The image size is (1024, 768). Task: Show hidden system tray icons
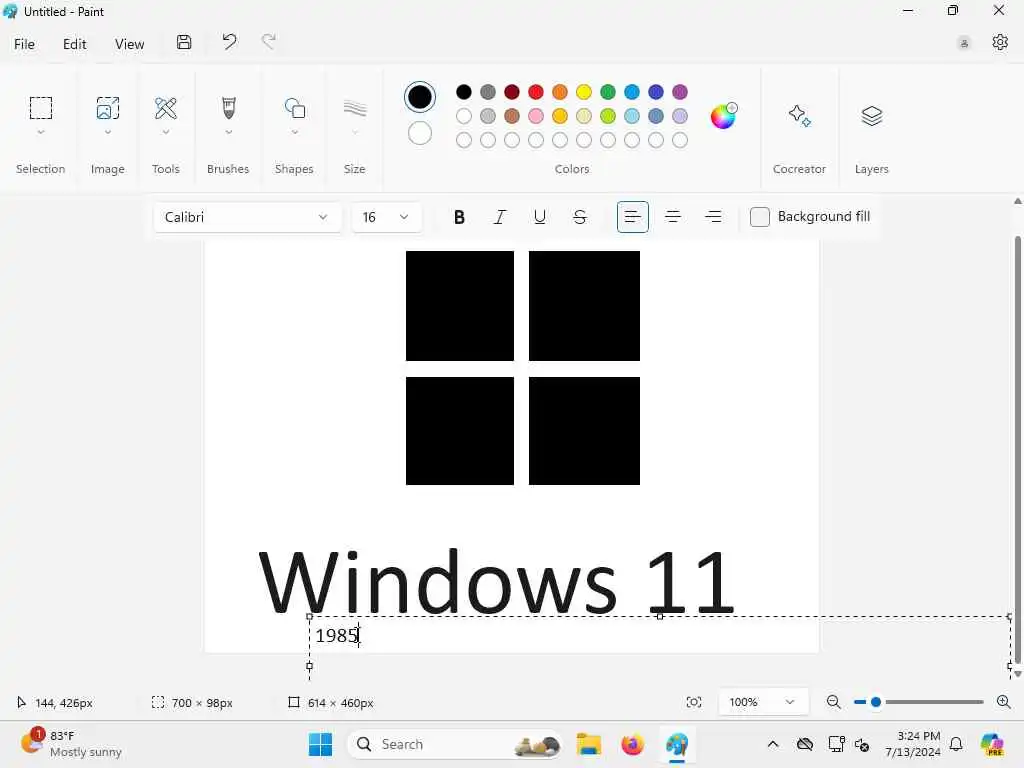773,744
